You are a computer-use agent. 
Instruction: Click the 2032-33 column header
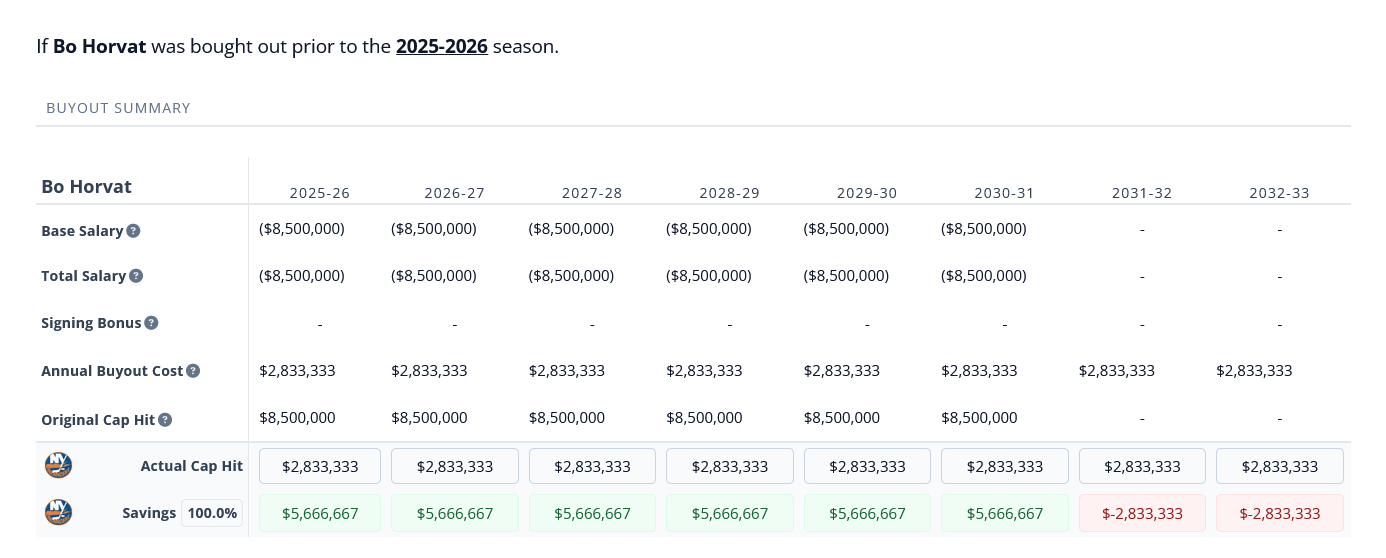point(1279,193)
